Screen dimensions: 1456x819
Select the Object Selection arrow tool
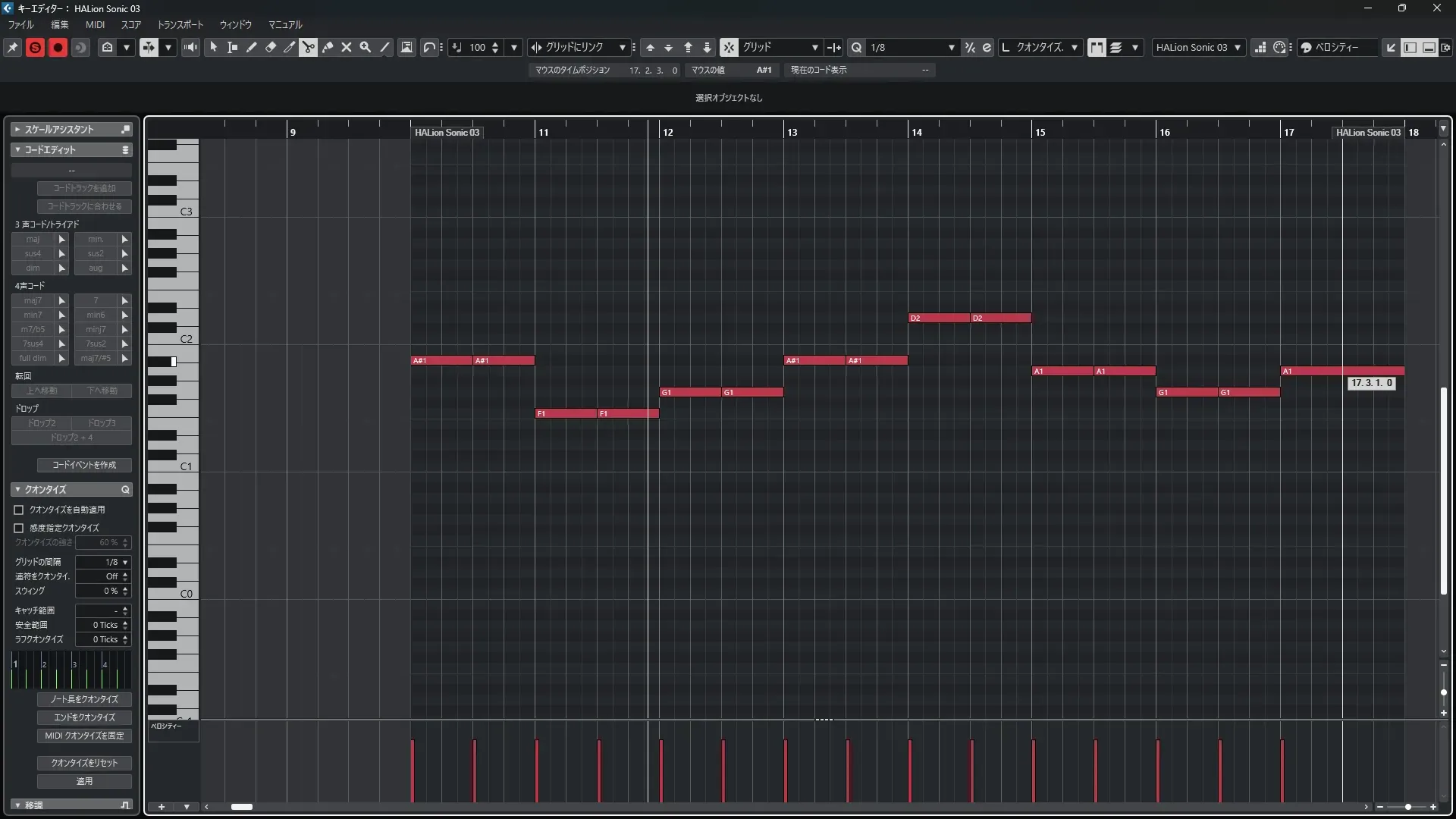coord(213,47)
